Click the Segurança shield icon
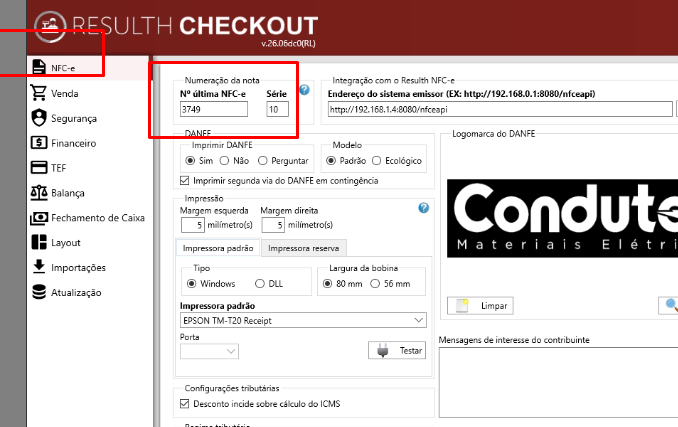 39,118
